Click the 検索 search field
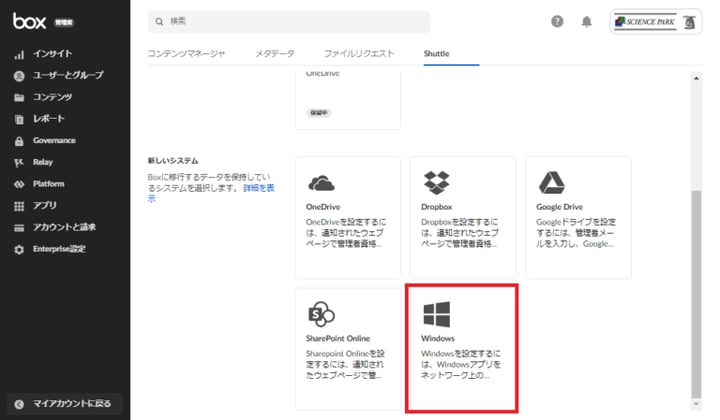Screen dimensions: 720x420 [x=289, y=21]
